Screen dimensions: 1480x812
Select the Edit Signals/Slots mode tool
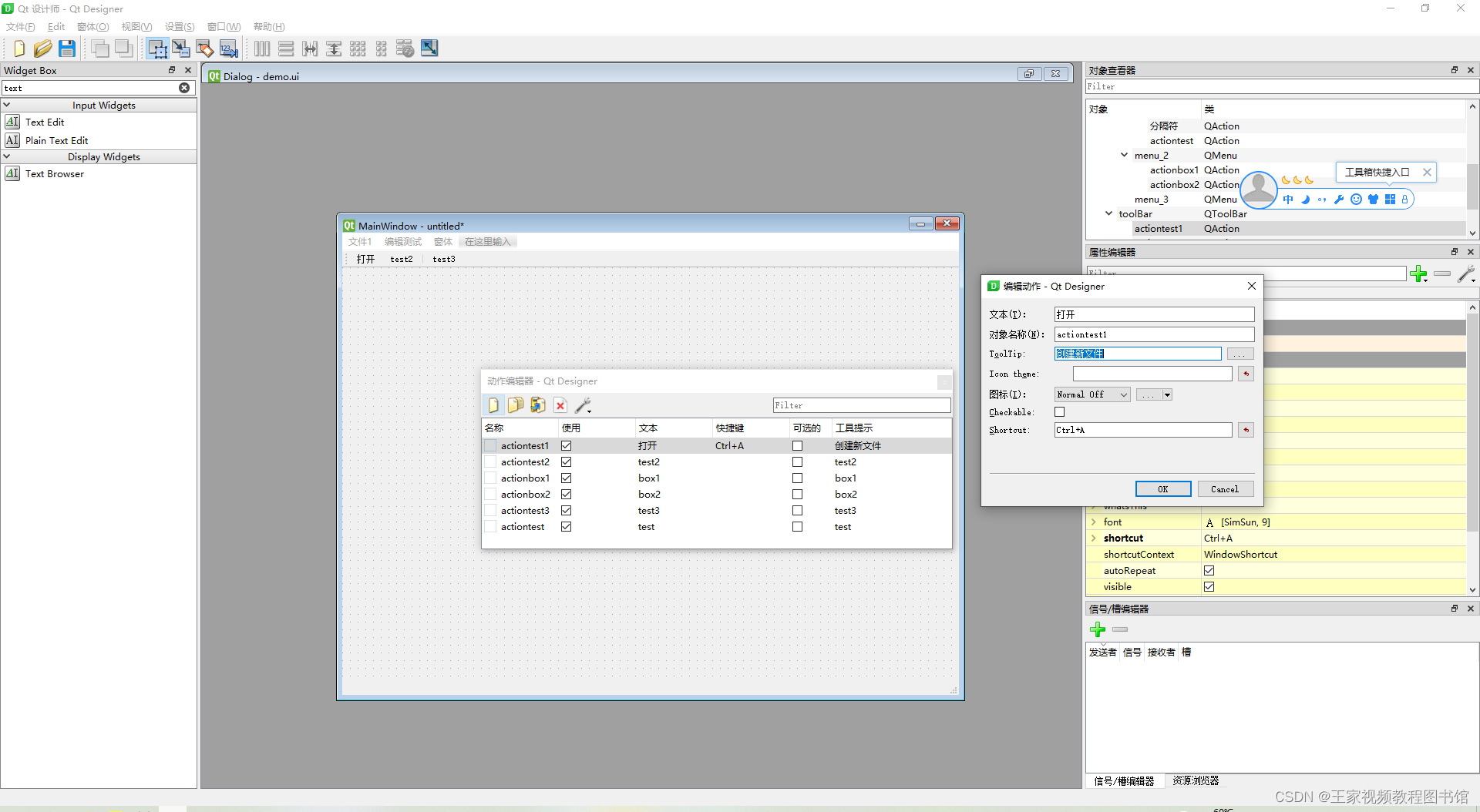[x=181, y=49]
